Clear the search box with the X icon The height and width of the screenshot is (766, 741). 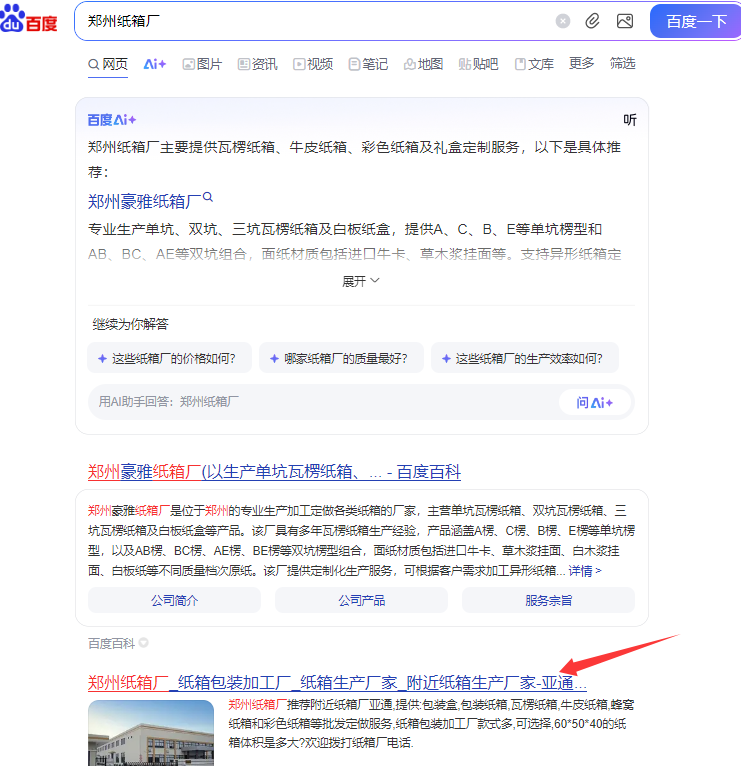click(x=563, y=21)
